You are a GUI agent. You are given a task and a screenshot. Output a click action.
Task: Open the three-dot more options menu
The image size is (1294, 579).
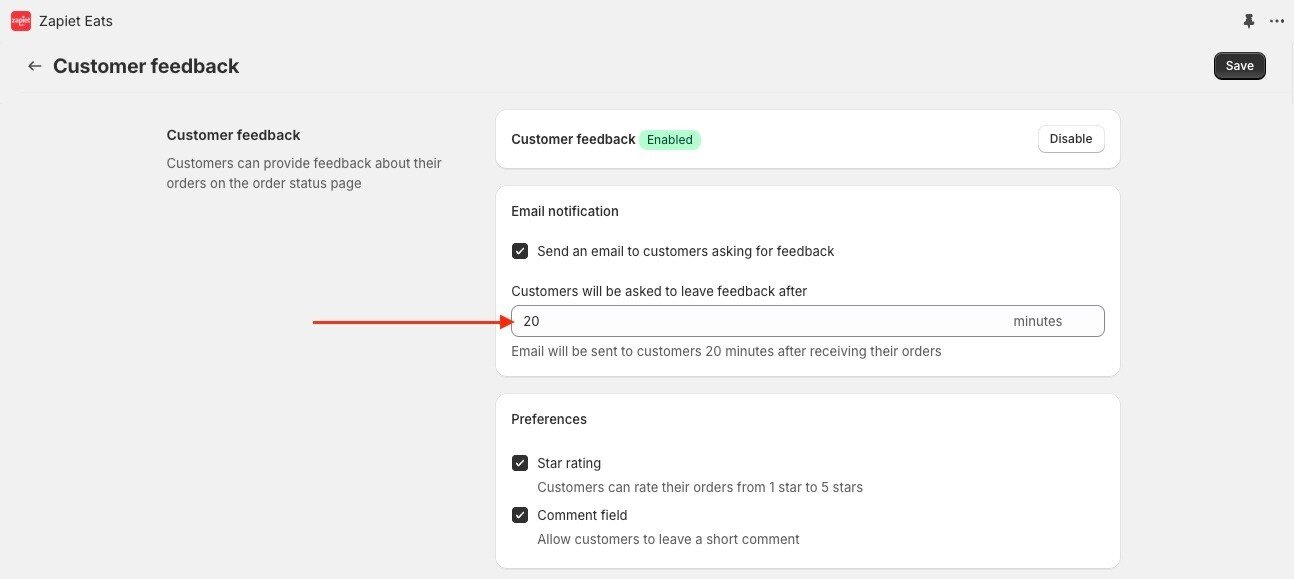[x=1276, y=21]
